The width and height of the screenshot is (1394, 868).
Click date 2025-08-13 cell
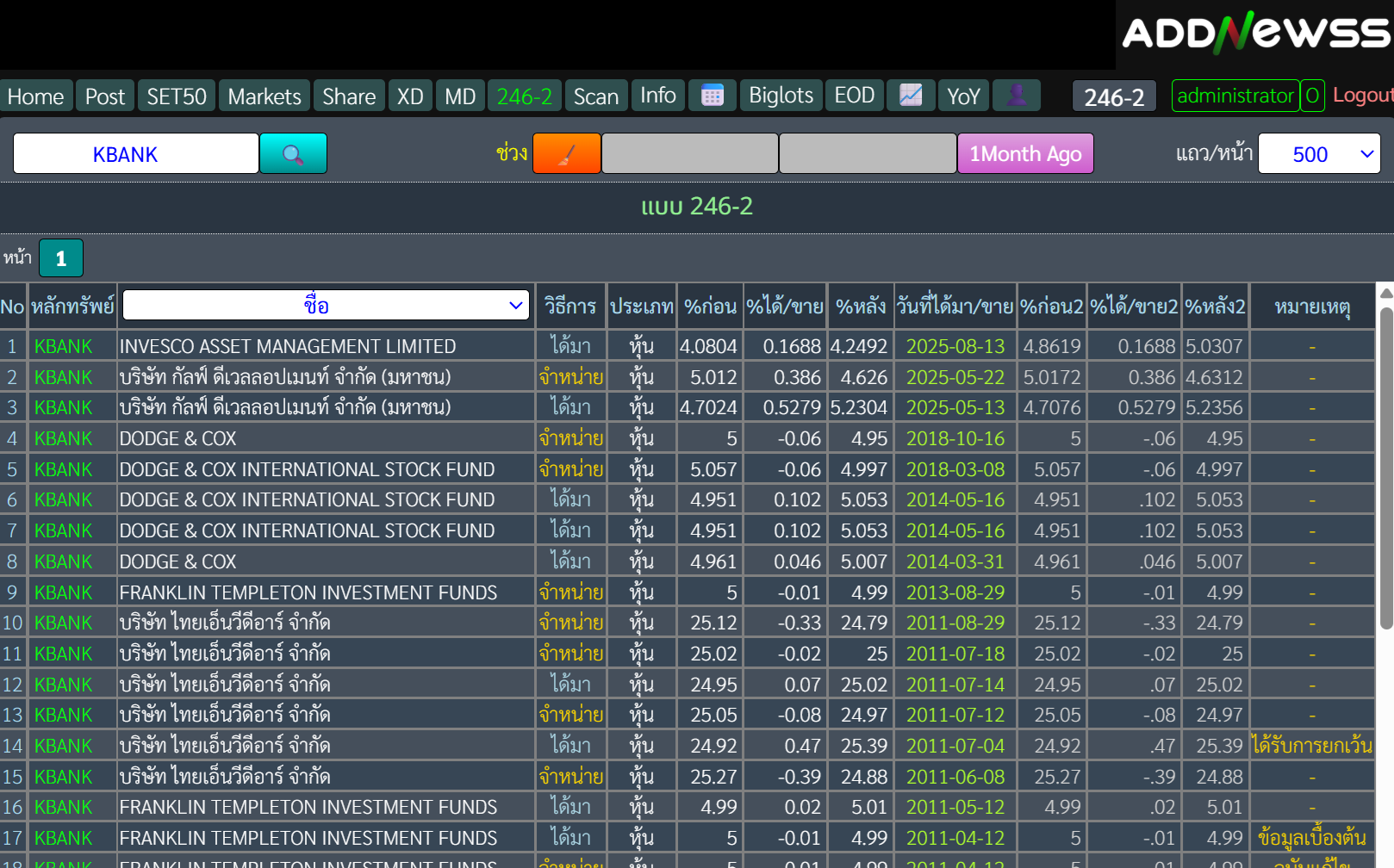(955, 346)
